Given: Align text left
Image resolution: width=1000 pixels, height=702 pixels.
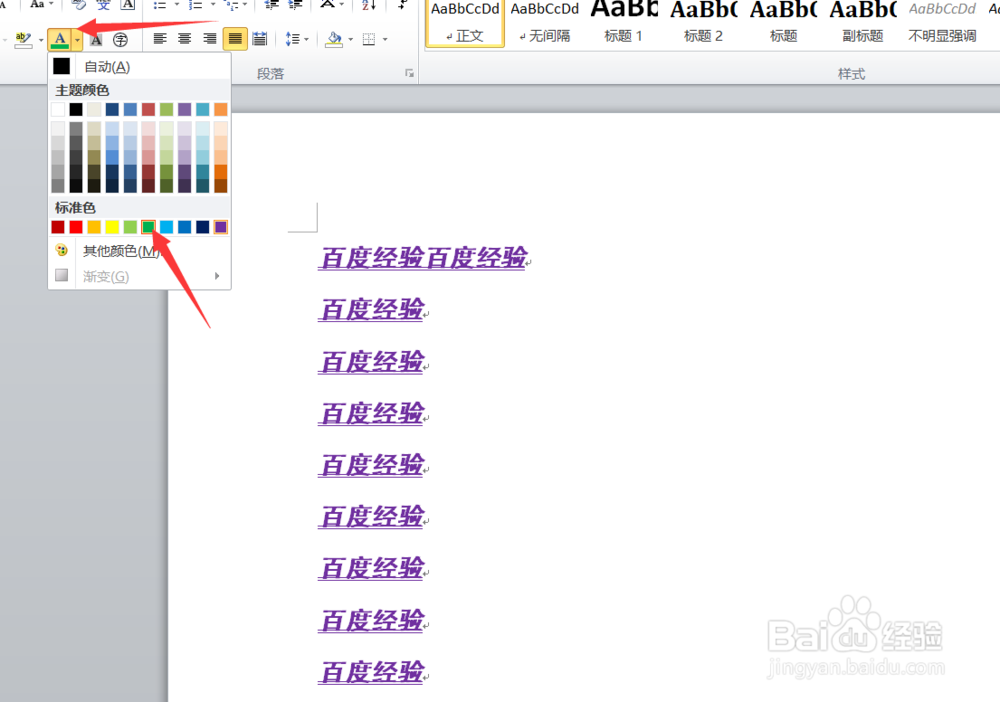Looking at the screenshot, I should pos(159,39).
